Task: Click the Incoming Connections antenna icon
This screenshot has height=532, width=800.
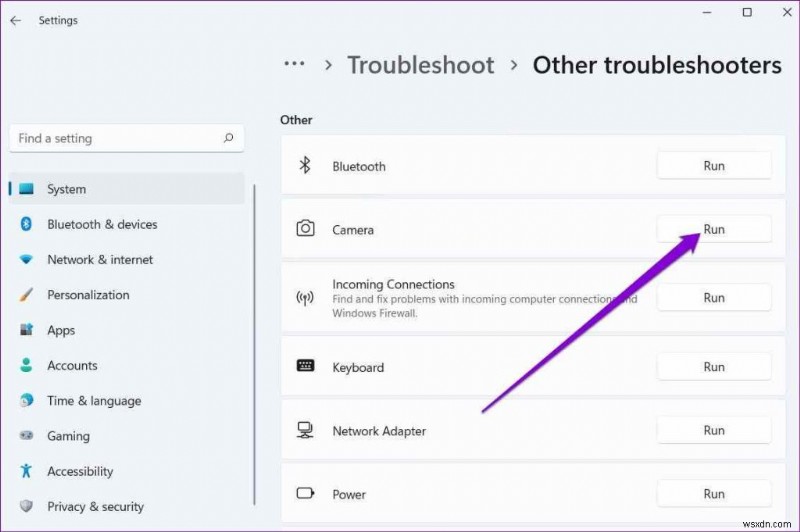Action: [305, 297]
